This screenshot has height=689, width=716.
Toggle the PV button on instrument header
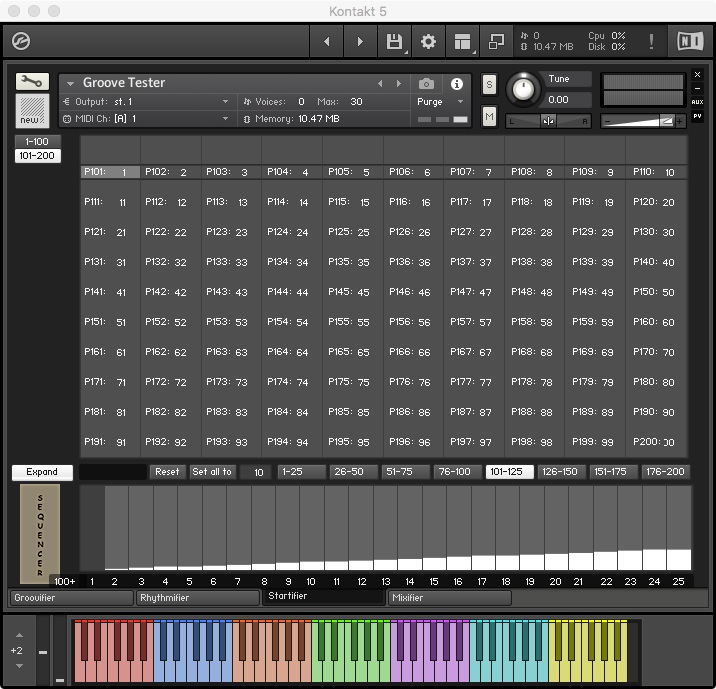[697, 116]
